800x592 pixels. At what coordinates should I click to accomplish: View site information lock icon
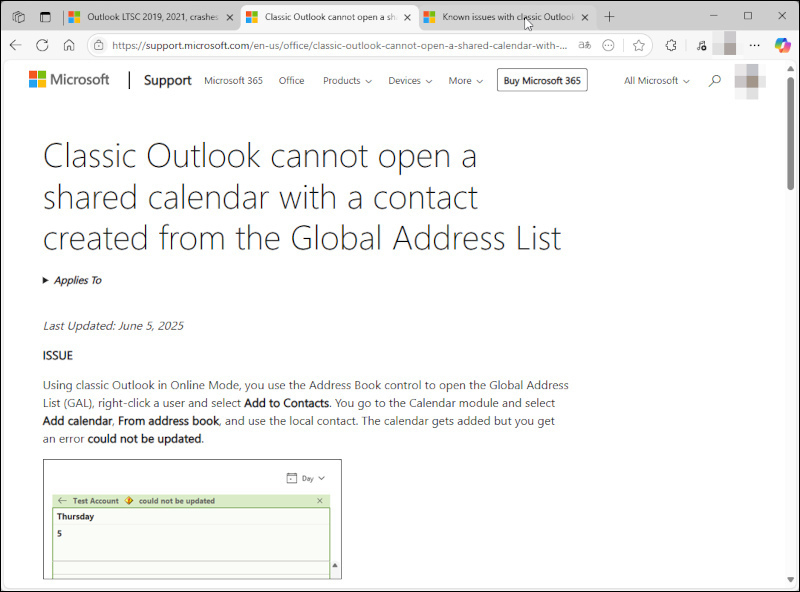[x=98, y=45]
